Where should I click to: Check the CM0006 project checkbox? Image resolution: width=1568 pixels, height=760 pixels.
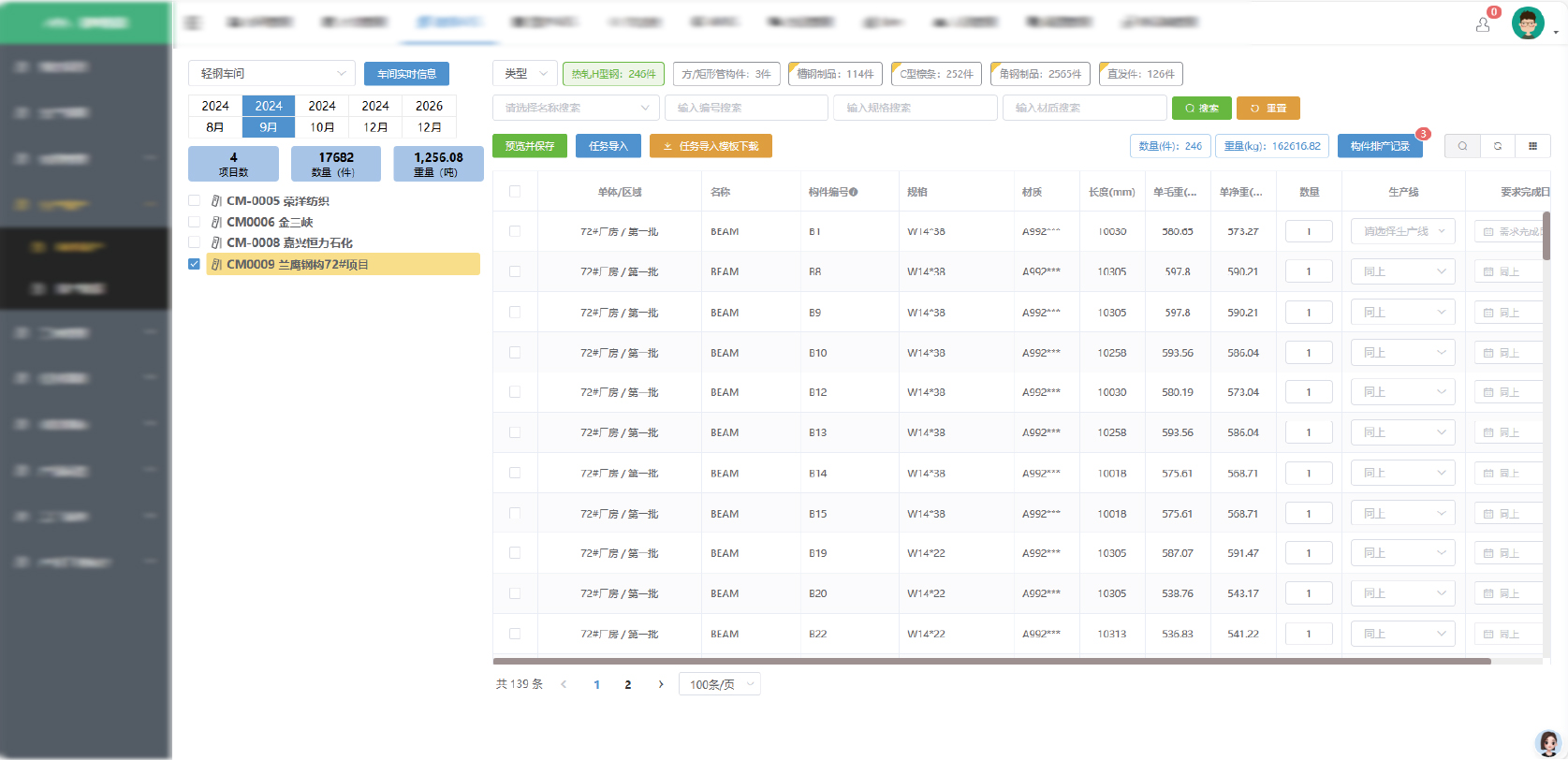point(195,222)
